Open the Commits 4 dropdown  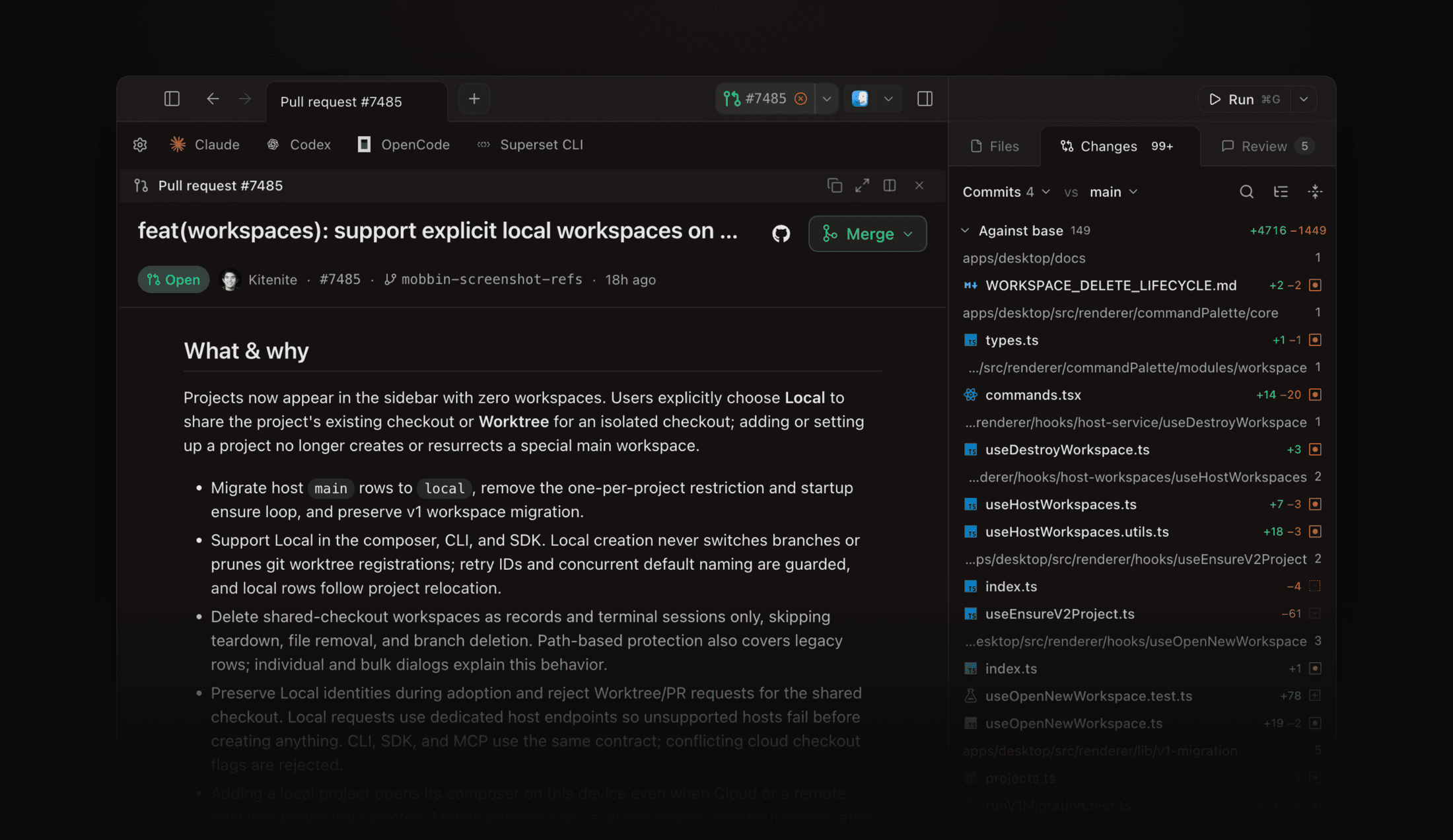[1006, 192]
